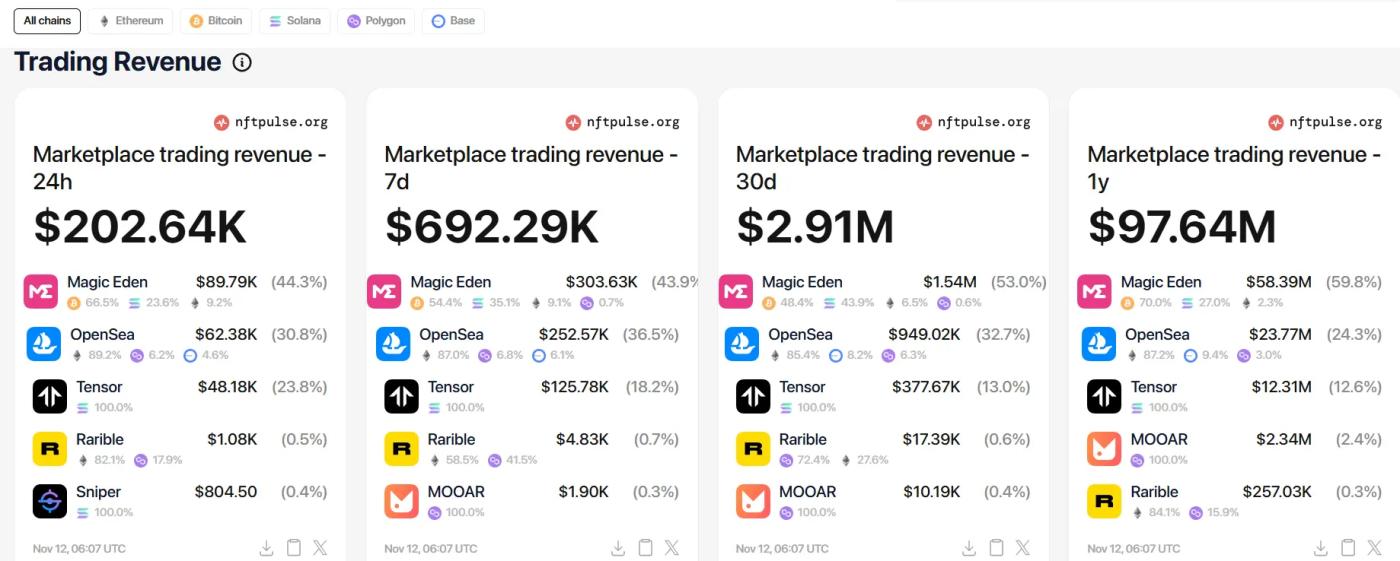Open nftpulse.org link on the 30d card
The height and width of the screenshot is (561, 1400).
[x=974, y=122]
